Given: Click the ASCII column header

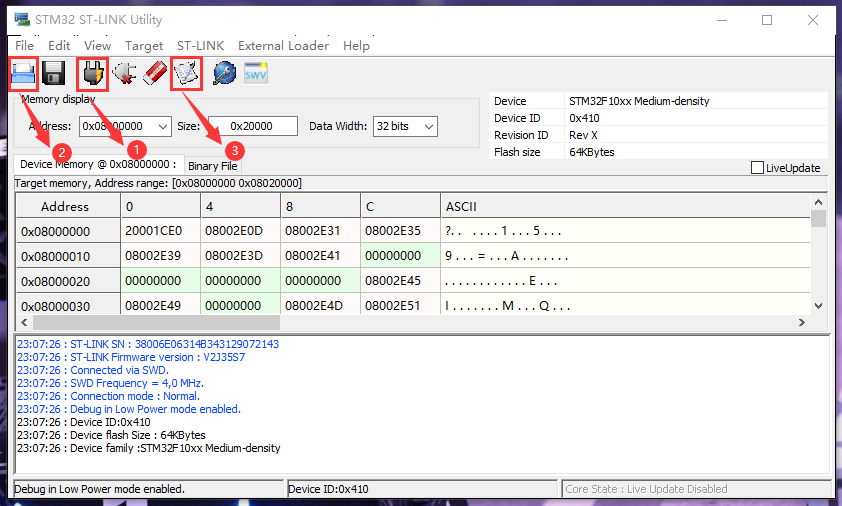Looking at the screenshot, I should [625, 206].
